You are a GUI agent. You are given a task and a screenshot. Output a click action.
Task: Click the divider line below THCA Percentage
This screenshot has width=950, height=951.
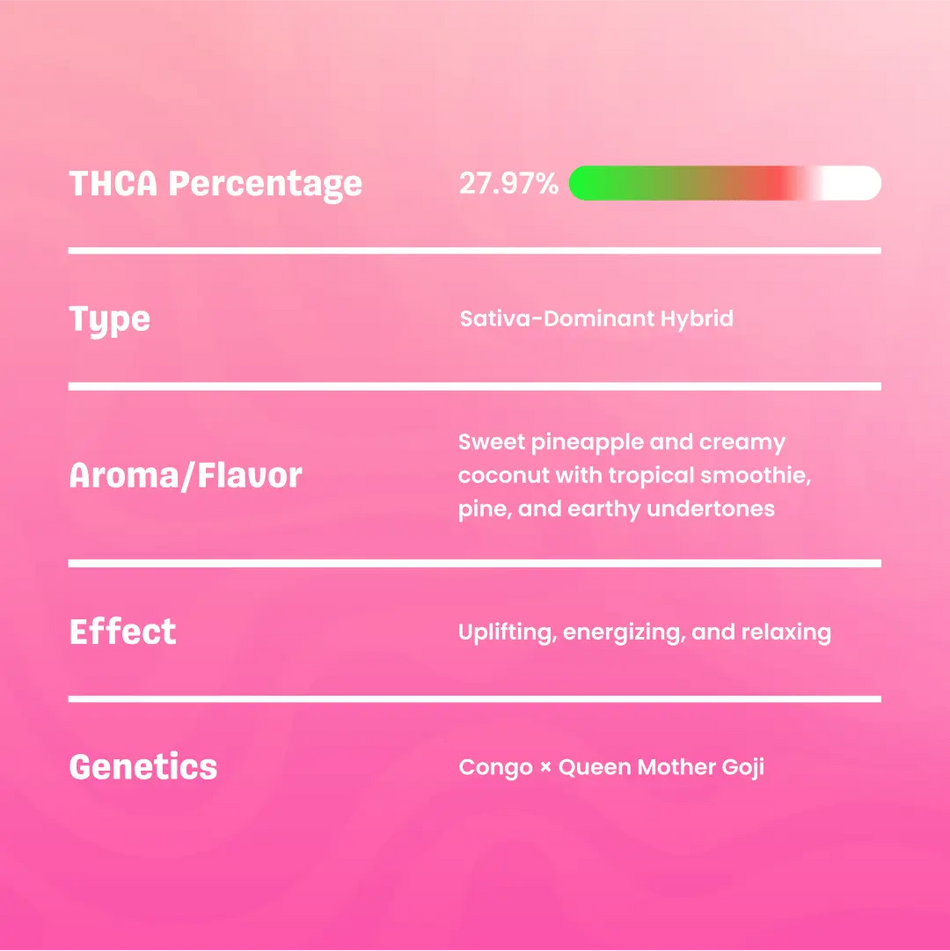474,250
